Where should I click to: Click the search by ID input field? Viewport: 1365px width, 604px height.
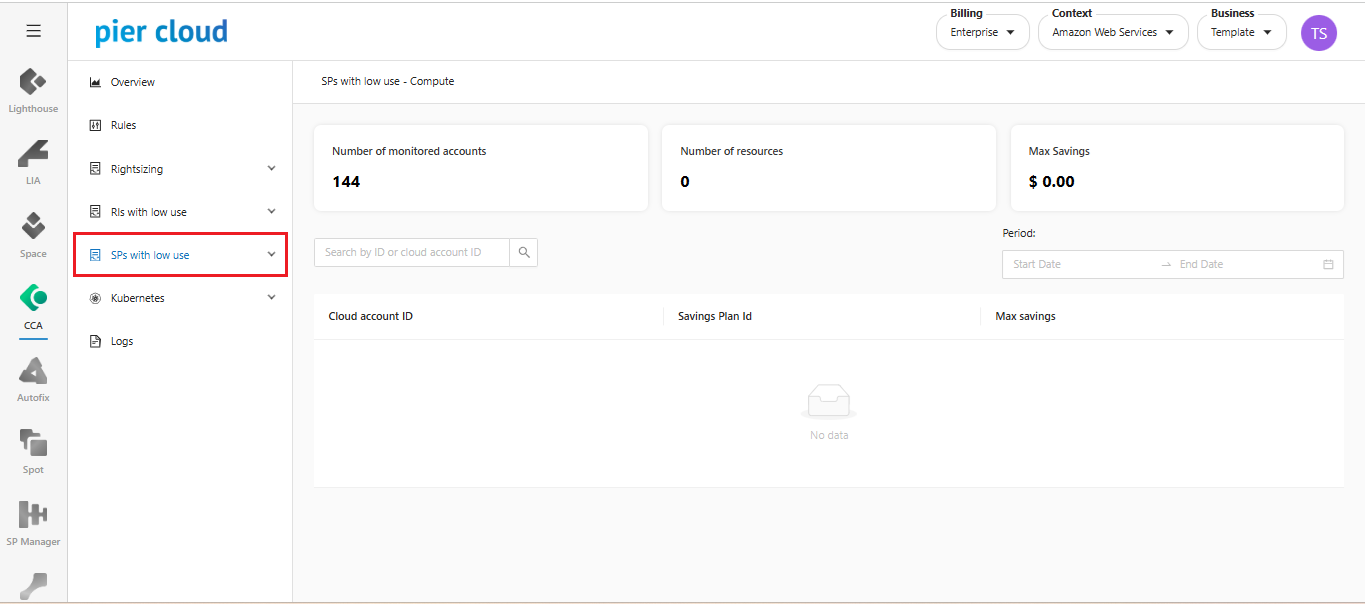(411, 253)
